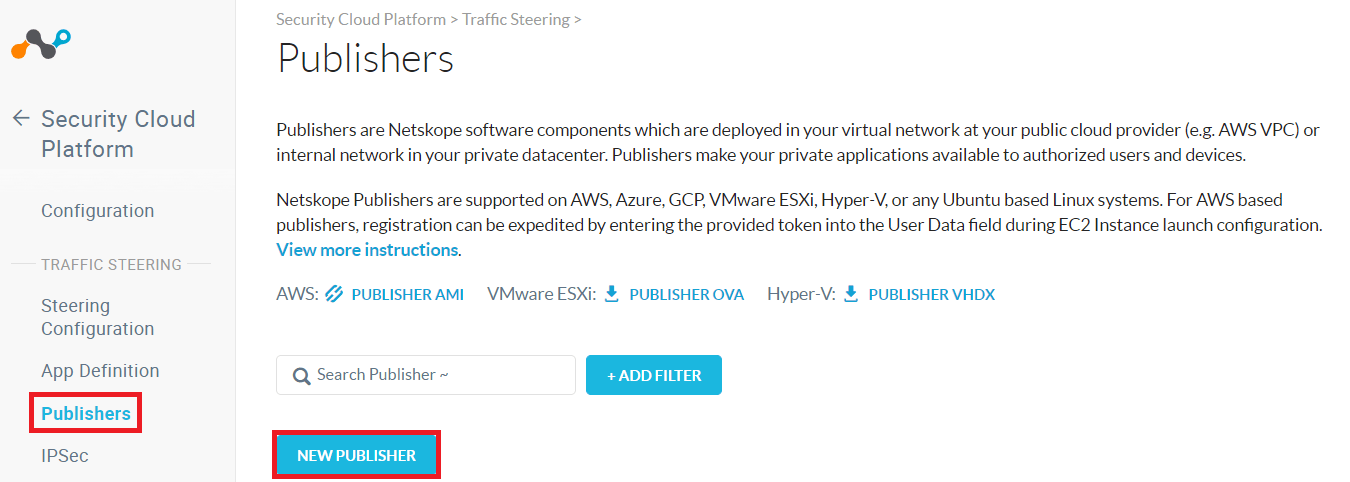This screenshot has height=482, width=1350.
Task: Click the Hyper-V VHDX download icon
Action: click(x=851, y=294)
